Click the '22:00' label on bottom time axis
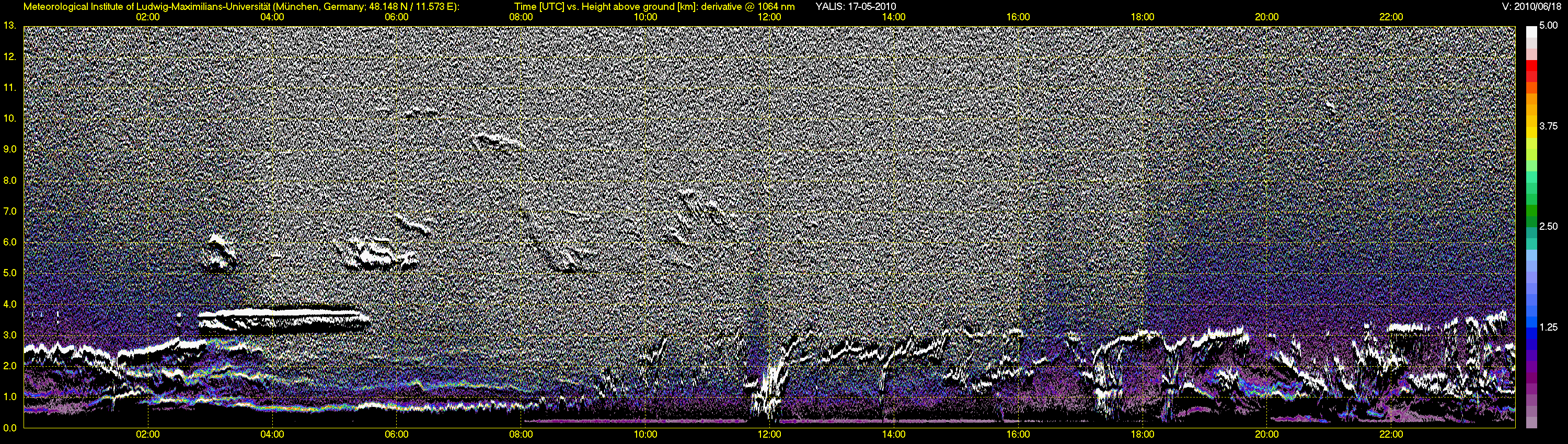Viewport: 1568px width, 444px height. click(1391, 434)
